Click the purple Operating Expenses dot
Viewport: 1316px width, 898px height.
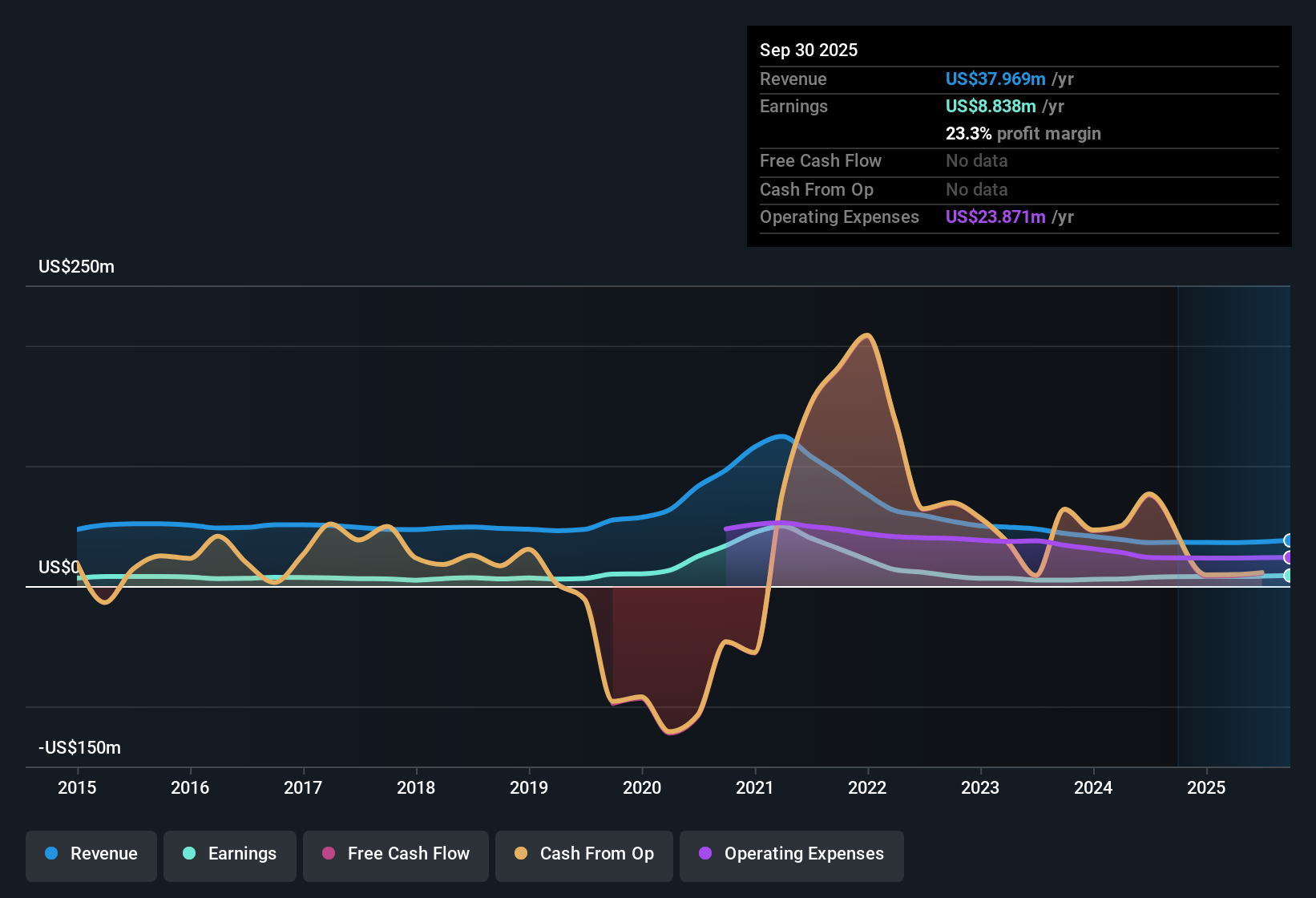(705, 854)
